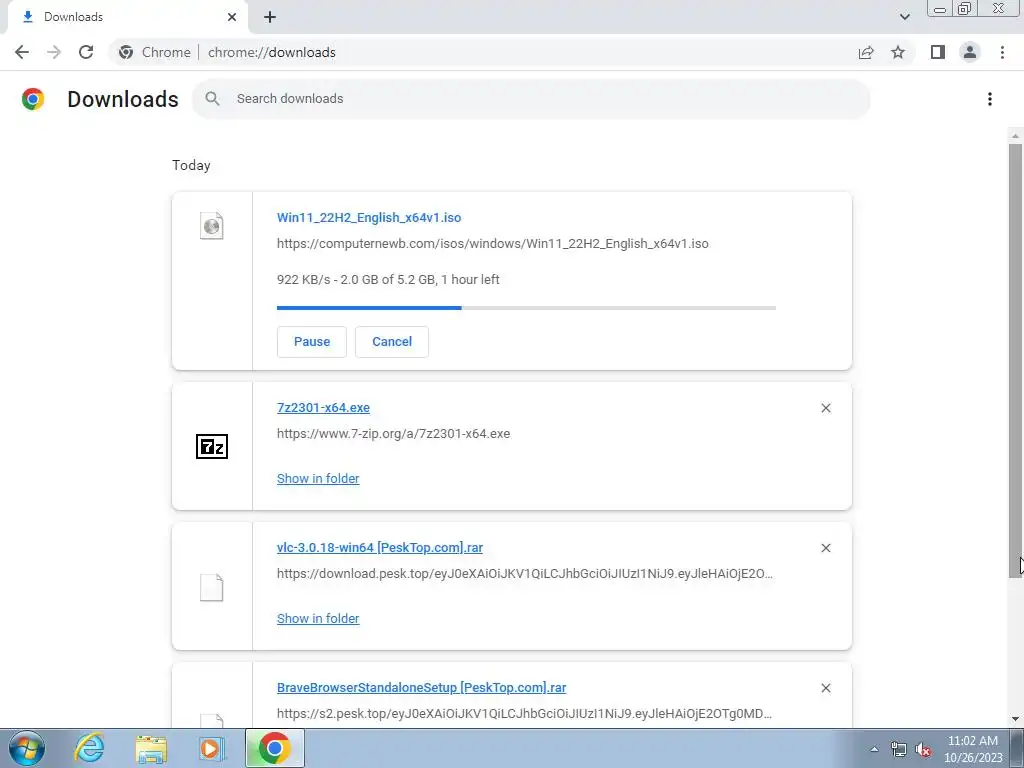The image size is (1024, 768).
Task: Click the download speed and time status text
Action: click(x=388, y=280)
